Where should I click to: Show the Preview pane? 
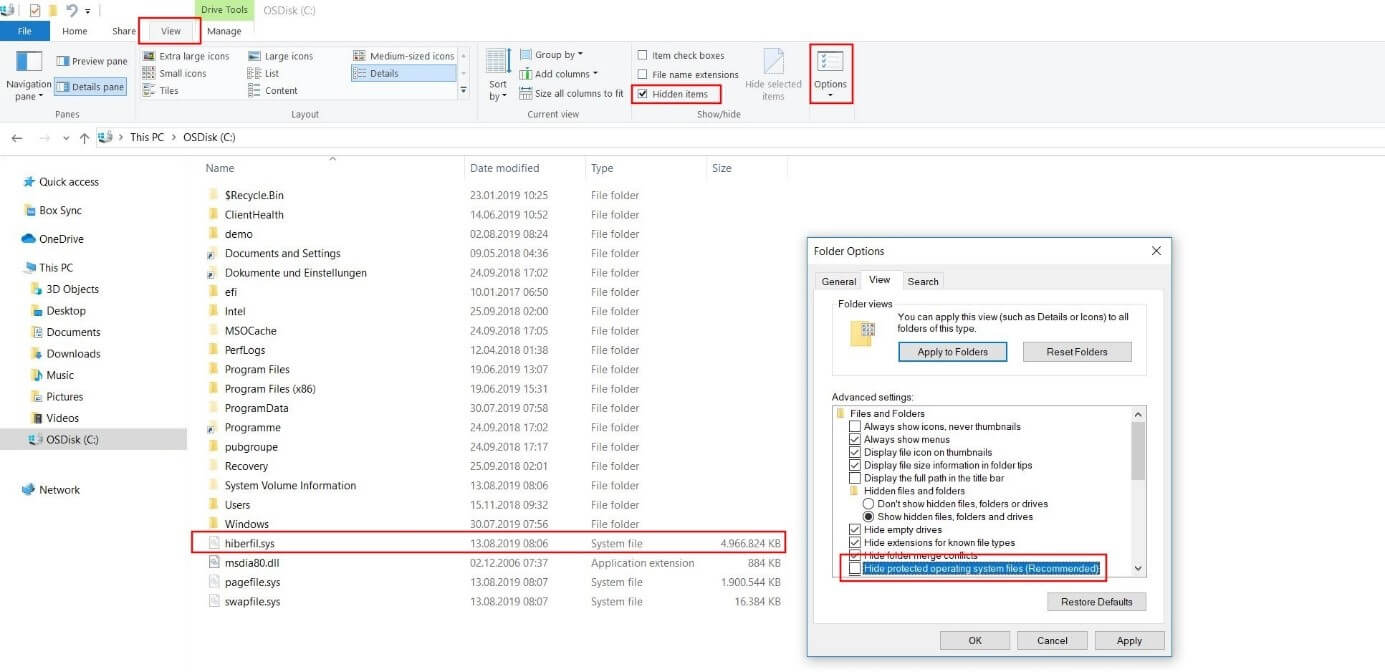coord(92,60)
